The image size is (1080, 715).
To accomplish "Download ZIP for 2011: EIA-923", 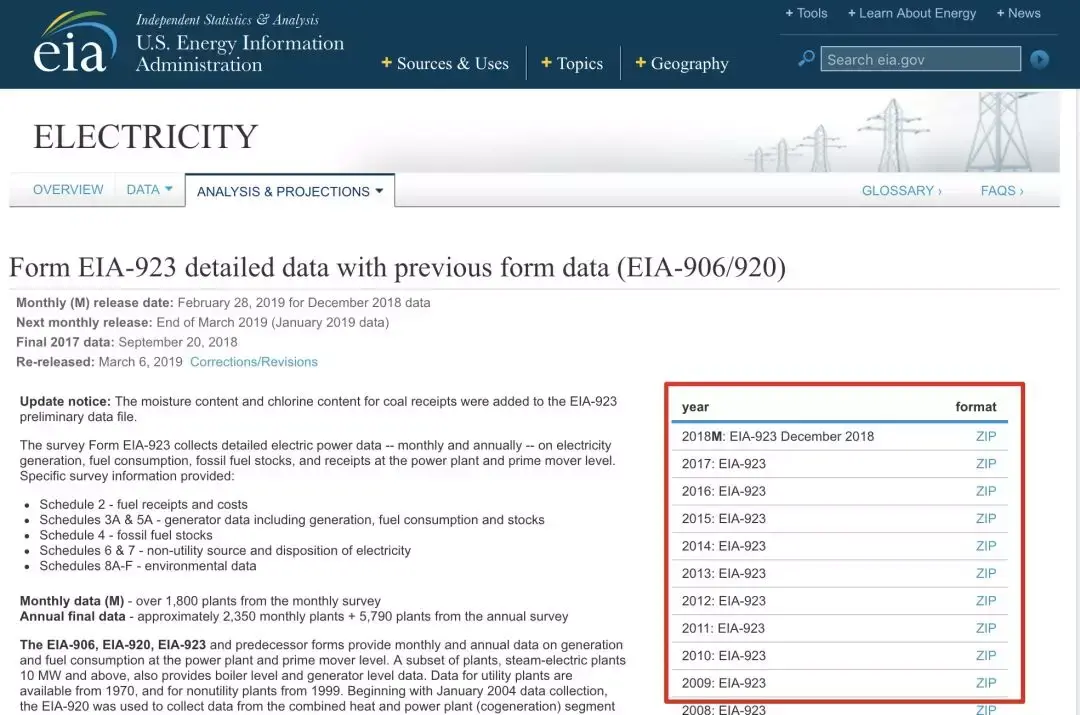I will tap(986, 628).
